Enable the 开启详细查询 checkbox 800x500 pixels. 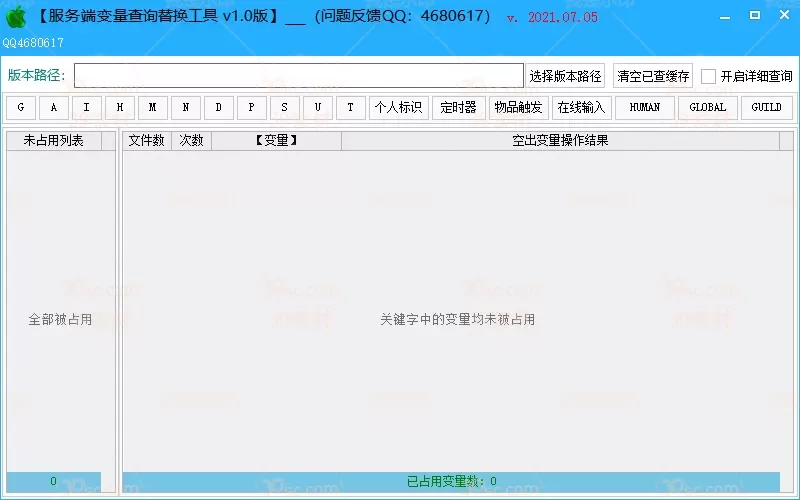point(708,77)
